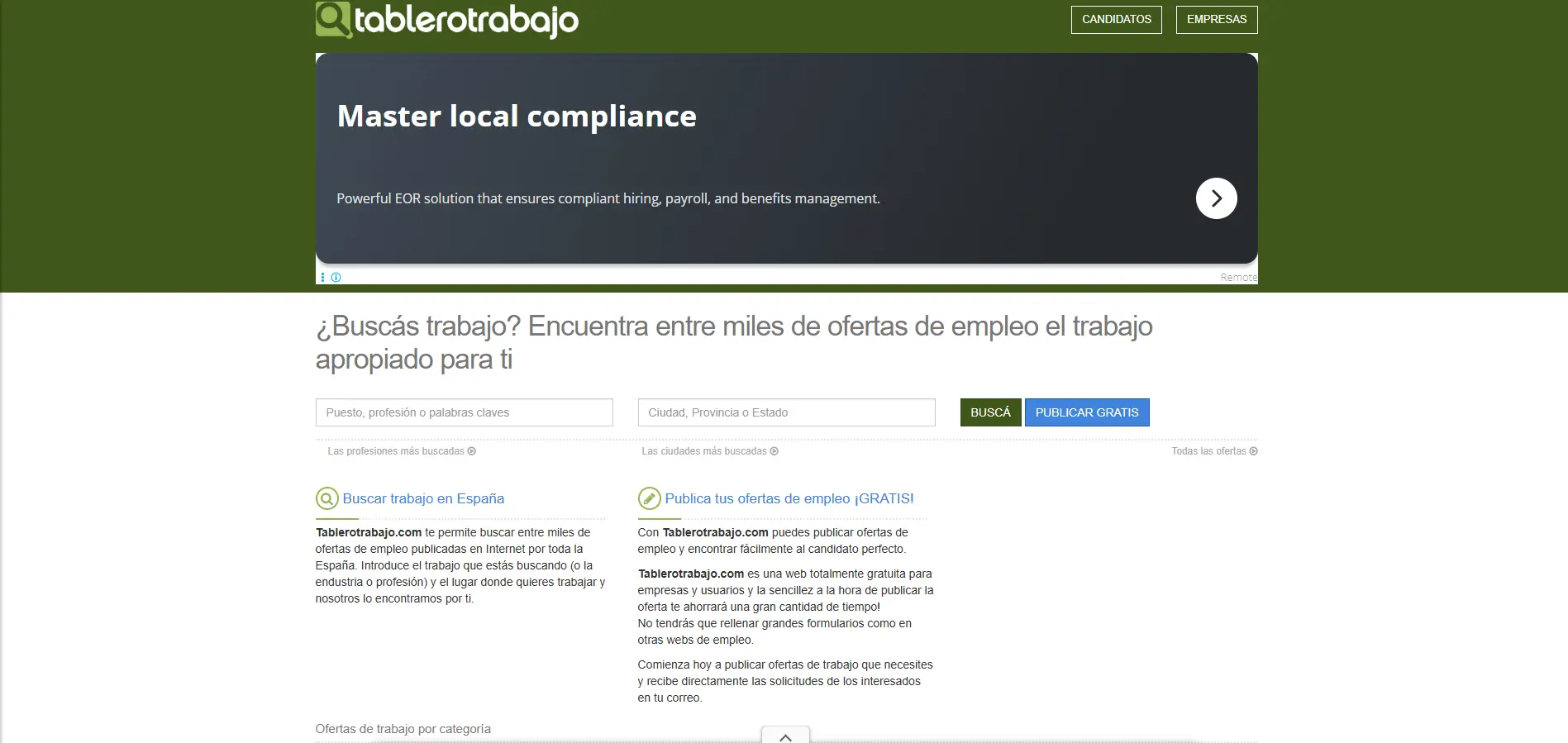The image size is (1568, 743).
Task: Click the PUBLICAR GRATIS button
Action: coord(1086,412)
